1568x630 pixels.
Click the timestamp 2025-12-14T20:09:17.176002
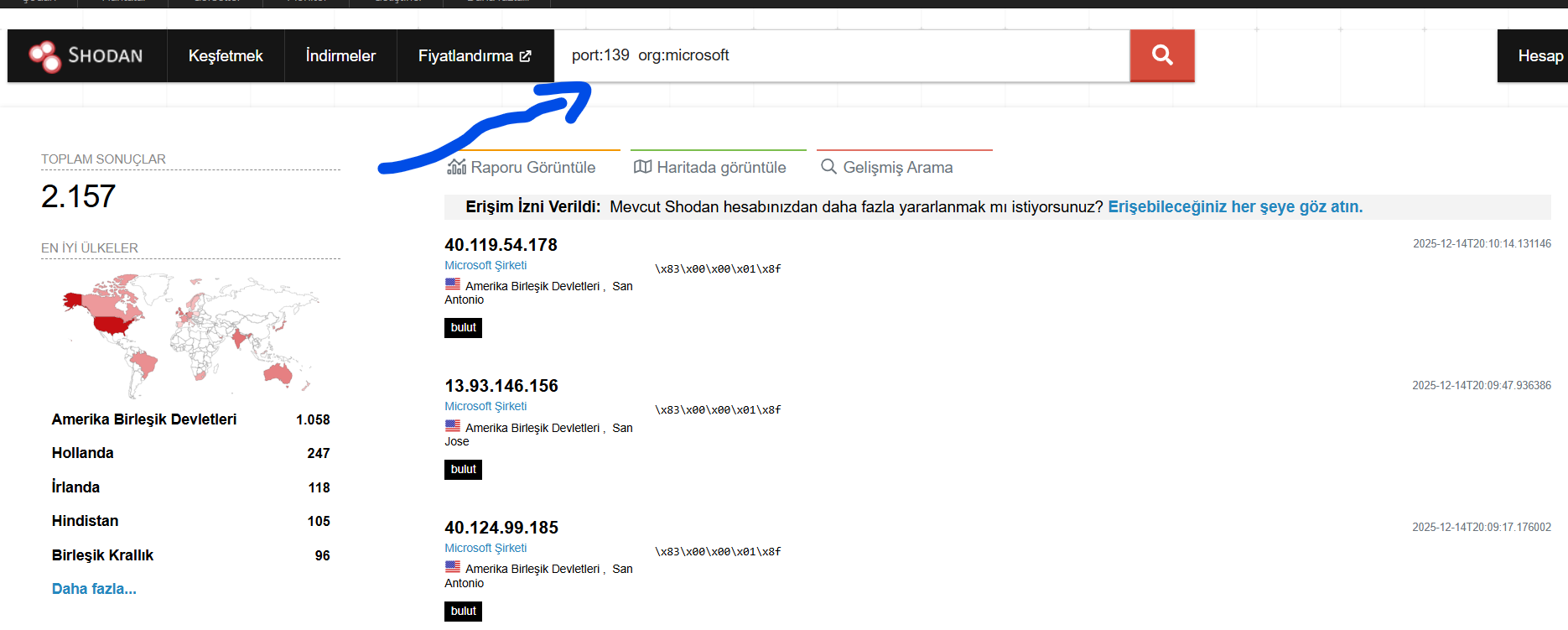tap(1482, 528)
